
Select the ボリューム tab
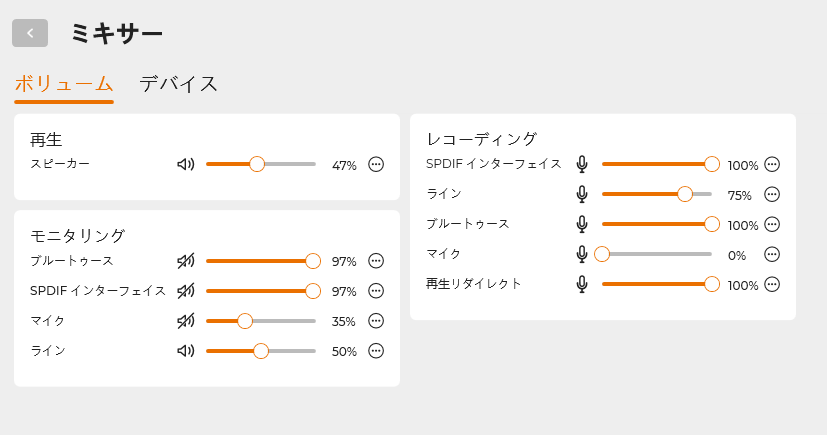(x=64, y=84)
